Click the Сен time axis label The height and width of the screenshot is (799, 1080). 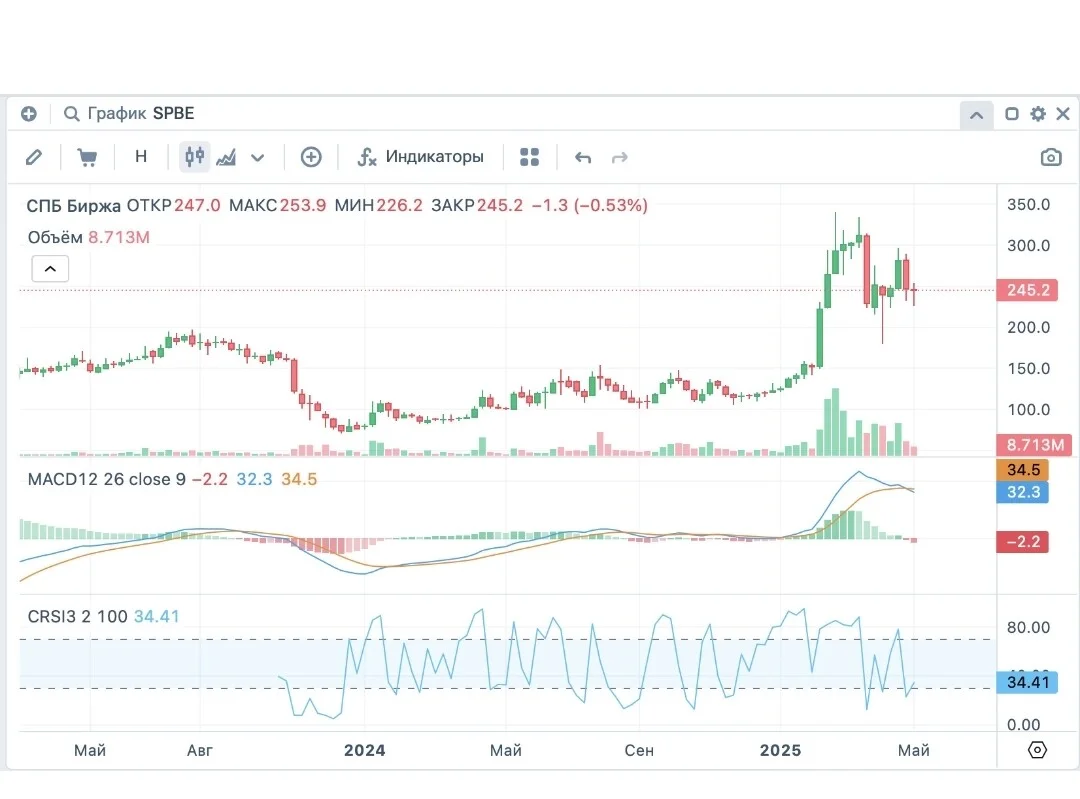[639, 750]
